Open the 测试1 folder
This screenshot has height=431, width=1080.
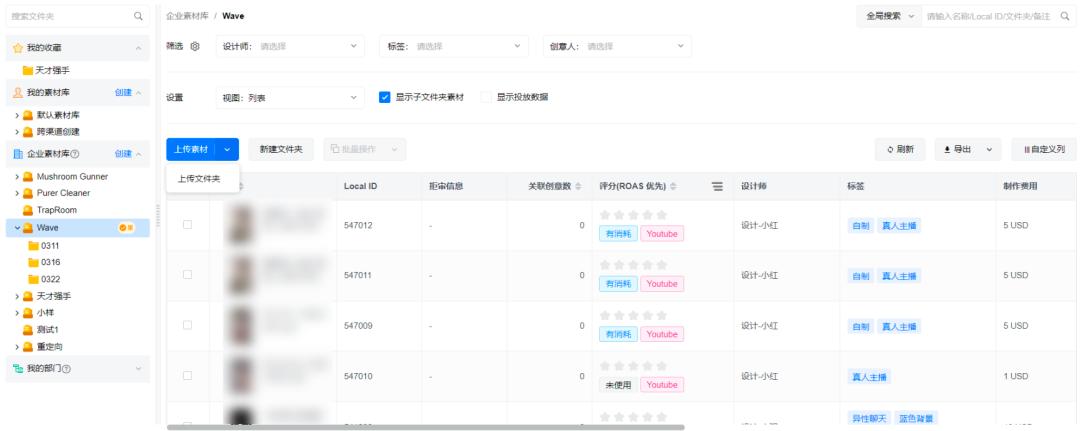[48, 330]
